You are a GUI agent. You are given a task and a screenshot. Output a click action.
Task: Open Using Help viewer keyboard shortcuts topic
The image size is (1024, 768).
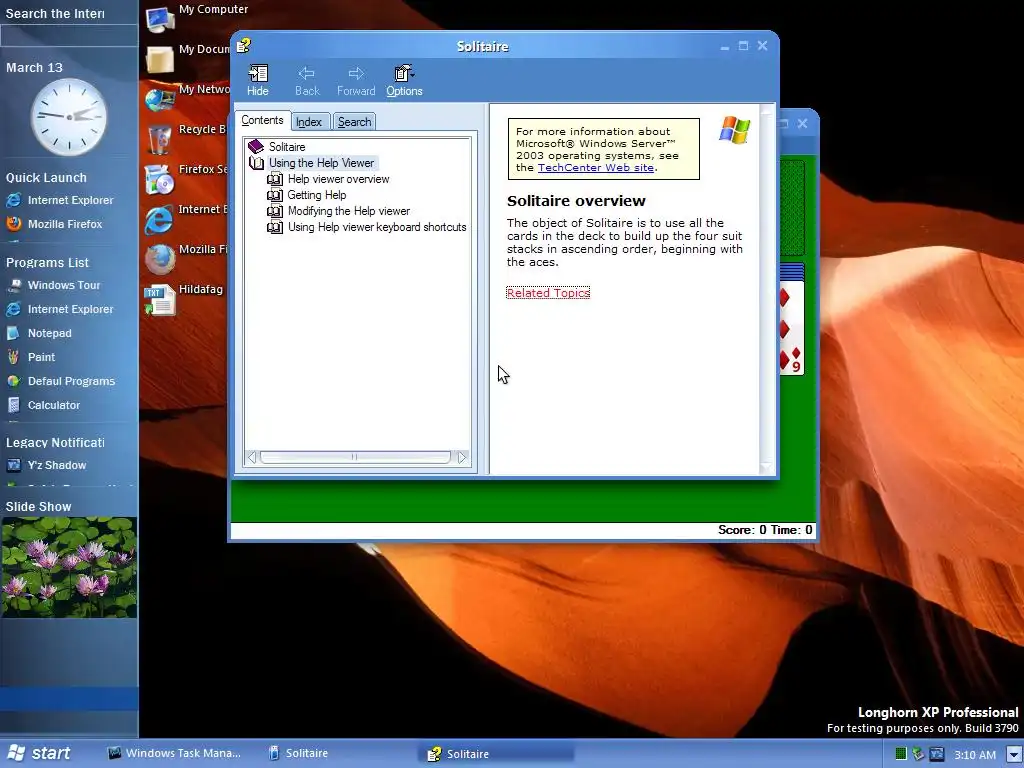(x=377, y=227)
